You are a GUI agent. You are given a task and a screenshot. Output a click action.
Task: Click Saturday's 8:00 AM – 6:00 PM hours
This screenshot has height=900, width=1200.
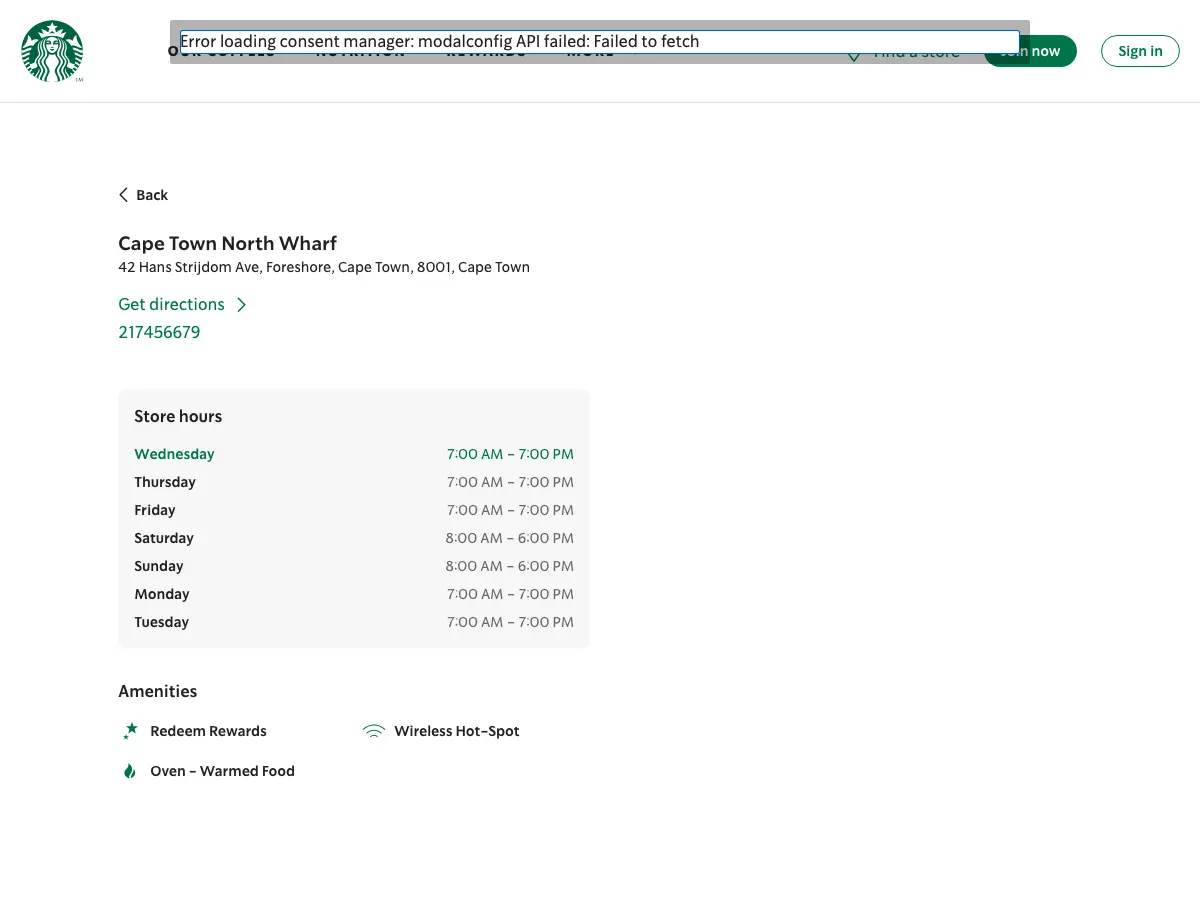click(x=510, y=538)
